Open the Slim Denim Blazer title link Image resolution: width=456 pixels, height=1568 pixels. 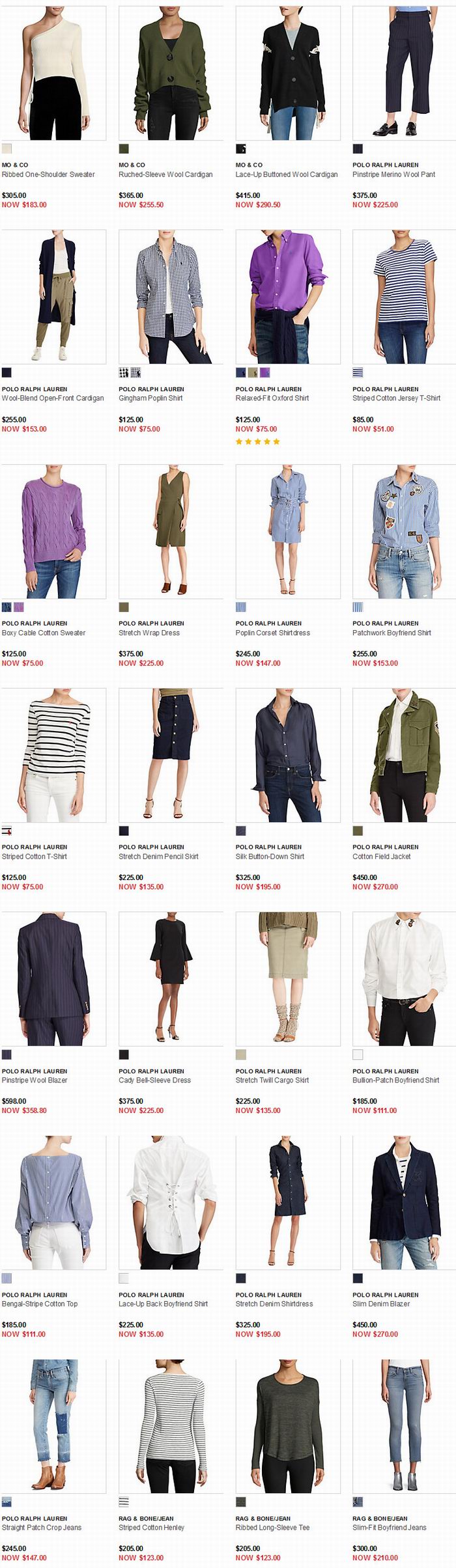(x=380, y=1304)
